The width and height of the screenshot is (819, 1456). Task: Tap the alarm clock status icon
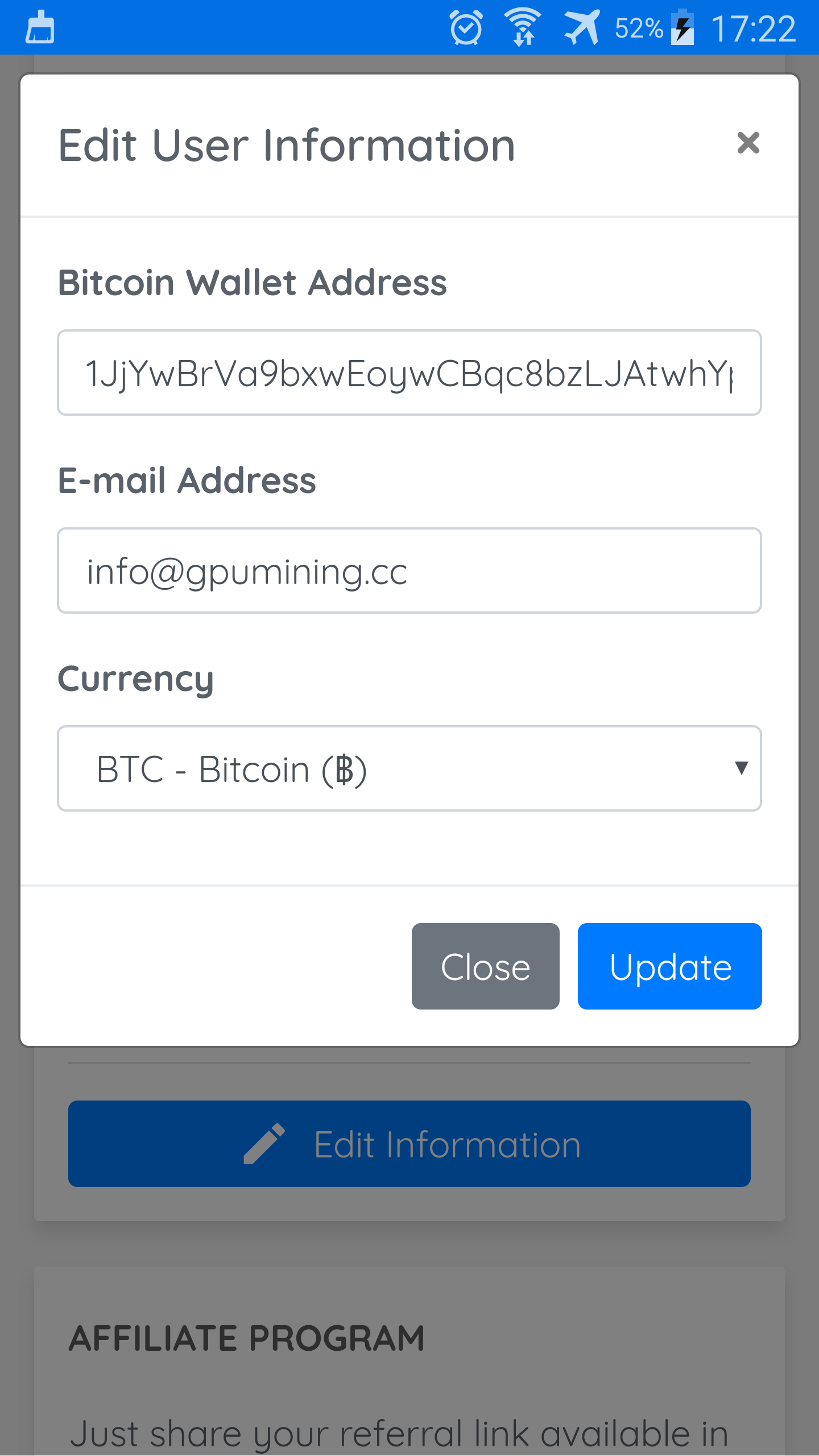click(466, 27)
